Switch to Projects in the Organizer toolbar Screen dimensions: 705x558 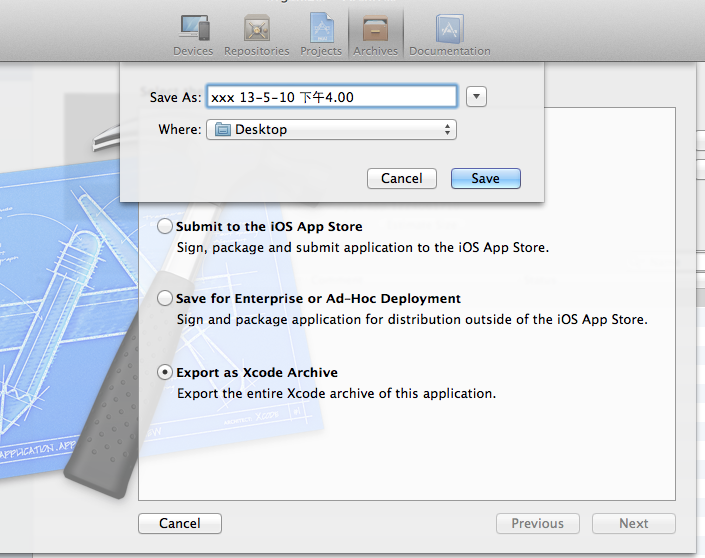321,36
